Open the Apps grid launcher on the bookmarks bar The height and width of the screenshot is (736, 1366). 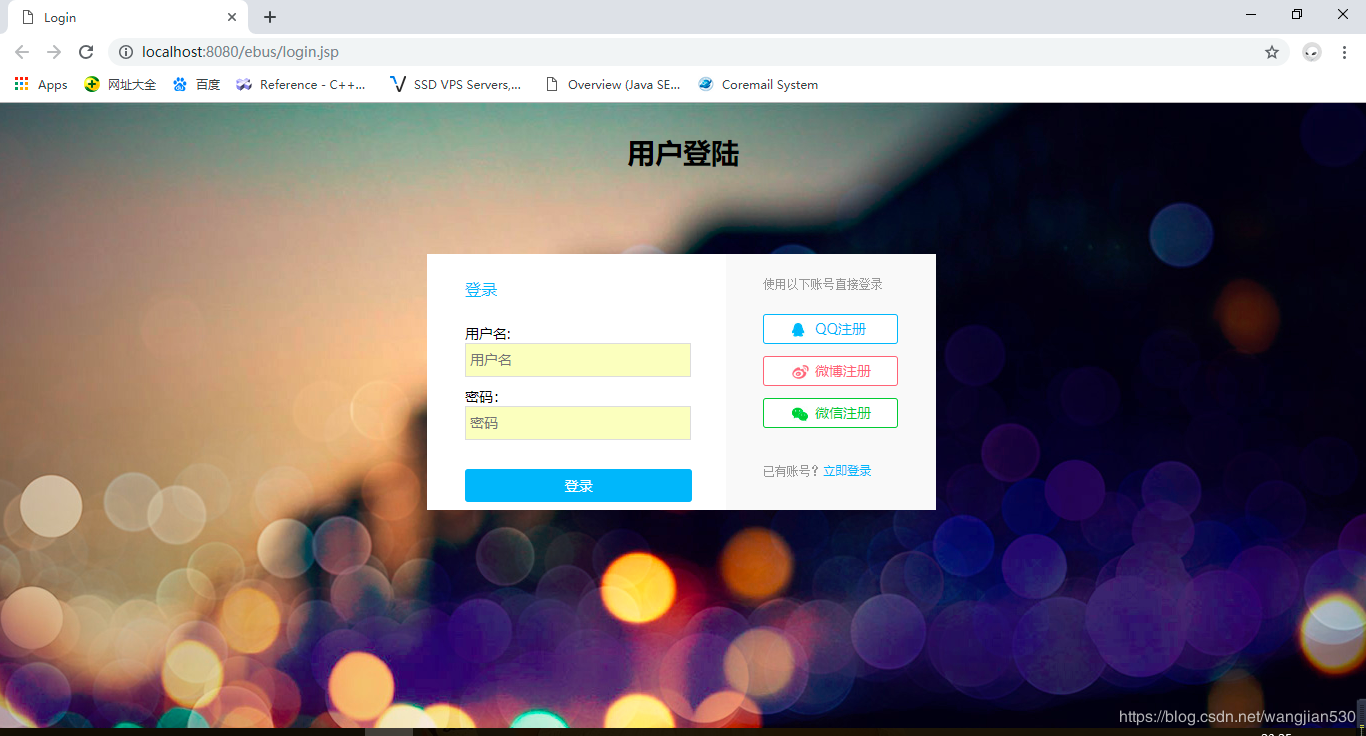[x=21, y=84]
